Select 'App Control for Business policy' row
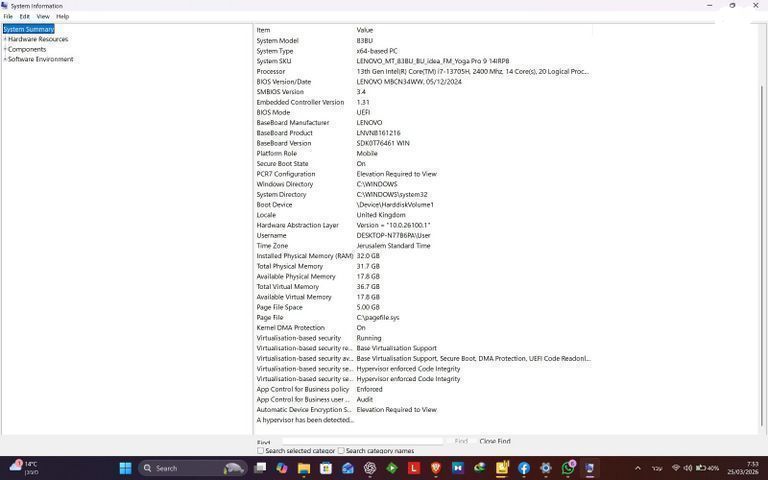 click(x=424, y=389)
